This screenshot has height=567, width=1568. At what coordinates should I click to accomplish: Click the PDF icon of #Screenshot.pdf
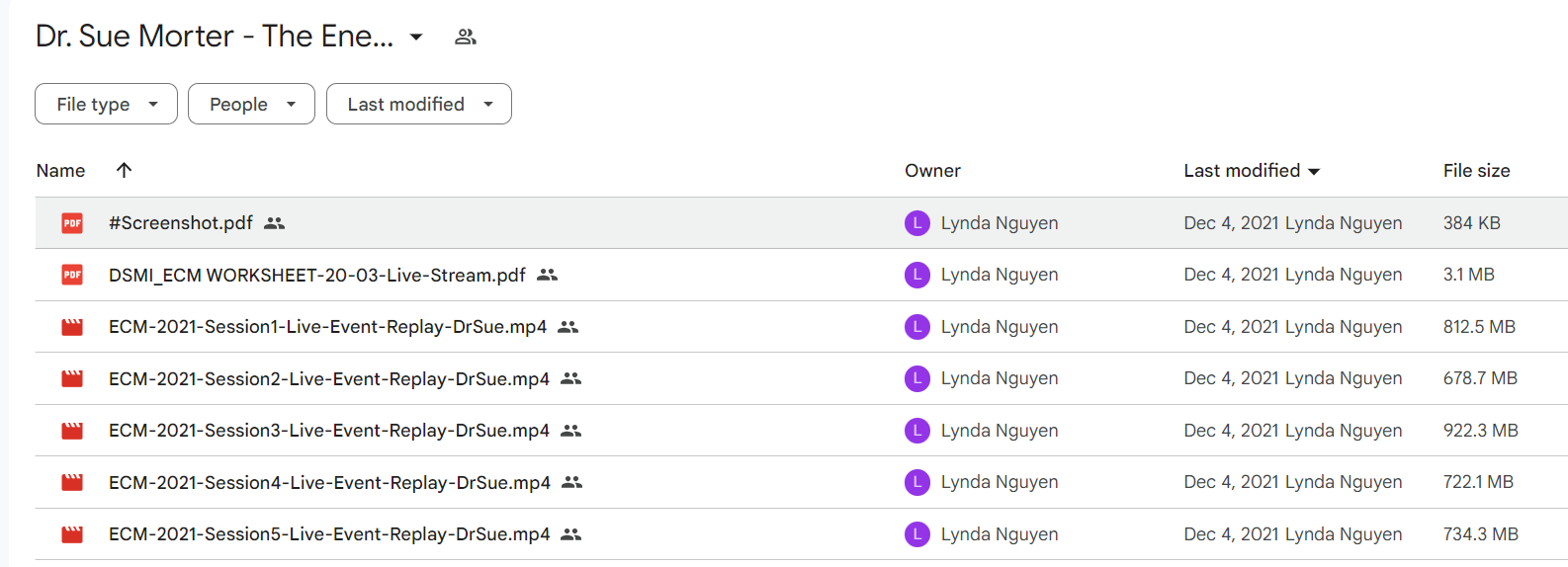[x=72, y=223]
